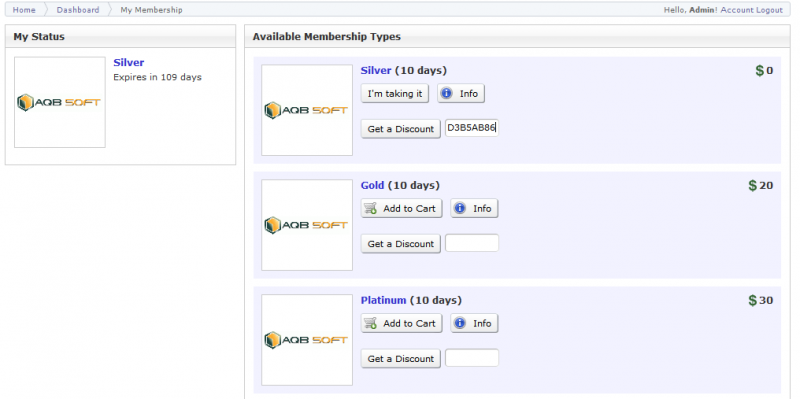Open the Silver link in My Status
Screen dimensions: 800x399
click(129, 62)
